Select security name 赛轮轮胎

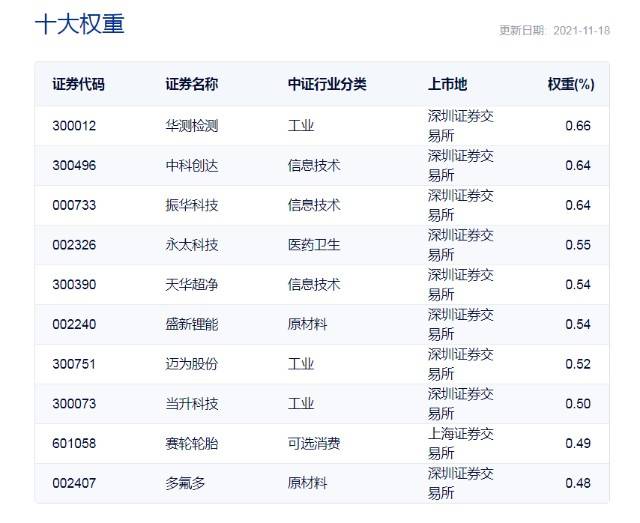point(191,443)
